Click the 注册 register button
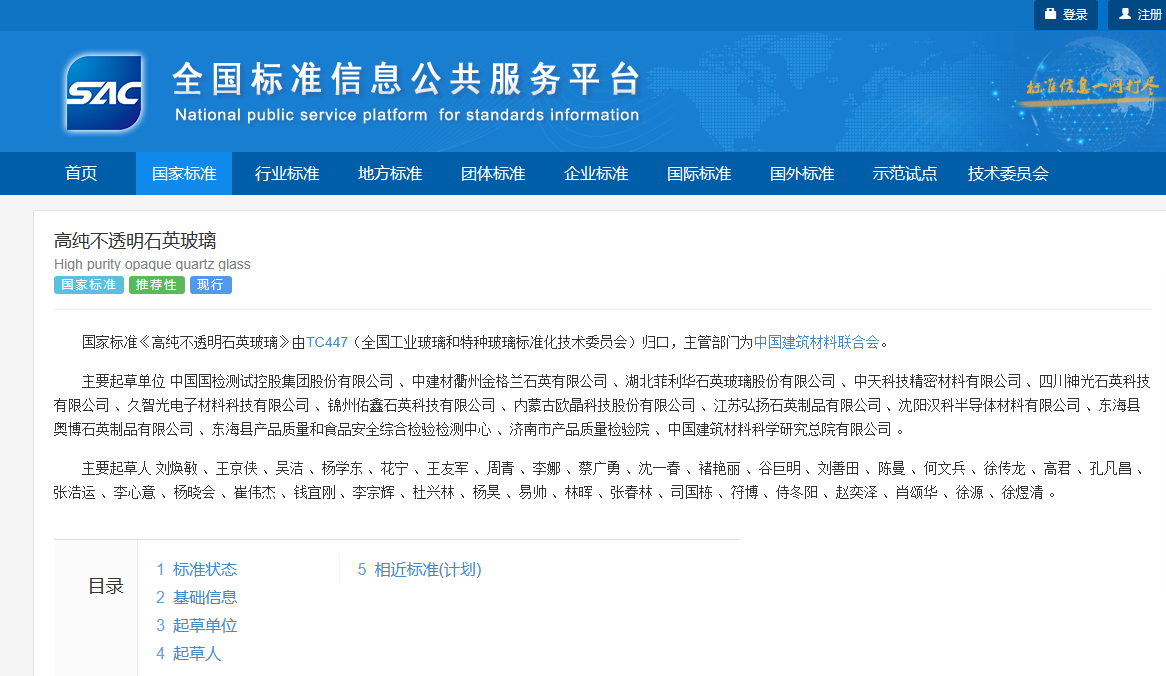 coord(1140,15)
